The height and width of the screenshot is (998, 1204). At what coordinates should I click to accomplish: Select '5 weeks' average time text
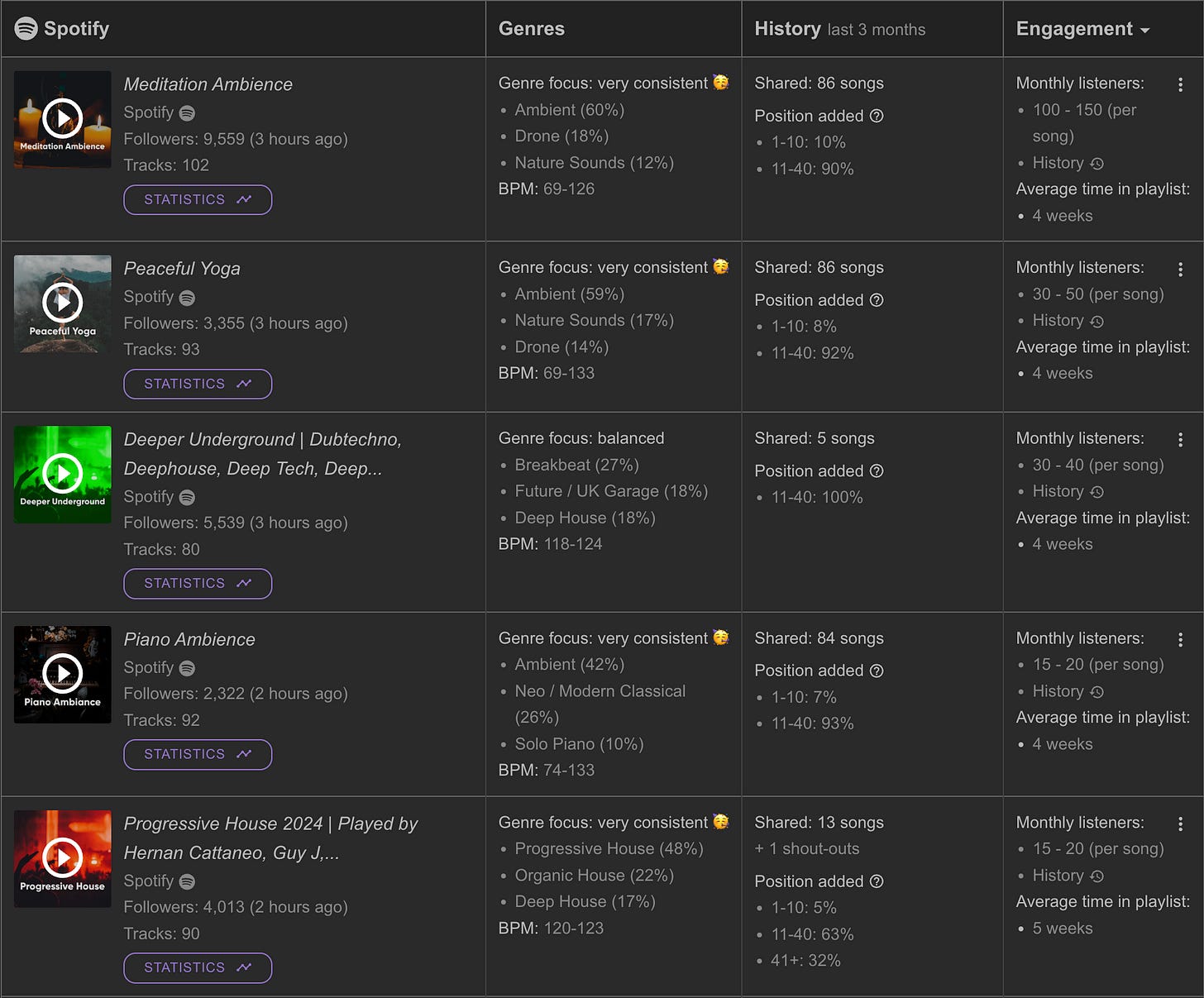(x=1063, y=929)
